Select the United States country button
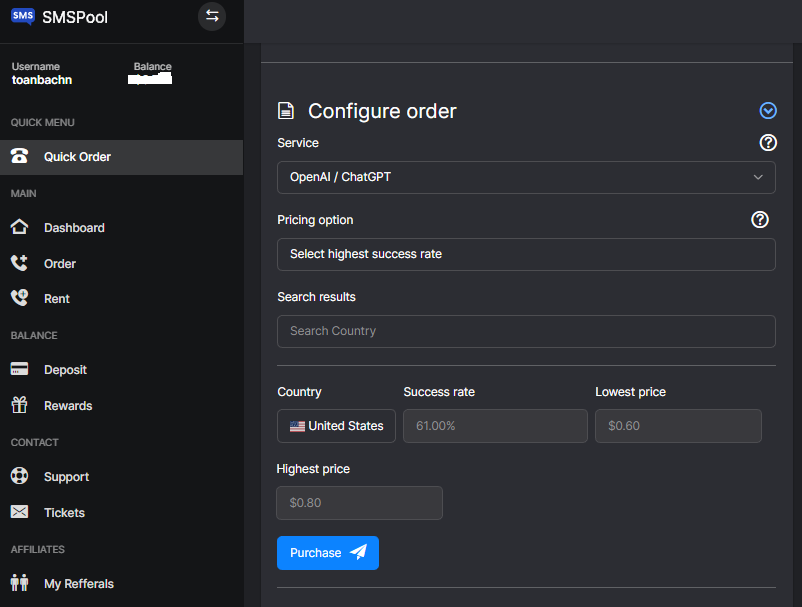 pos(336,426)
